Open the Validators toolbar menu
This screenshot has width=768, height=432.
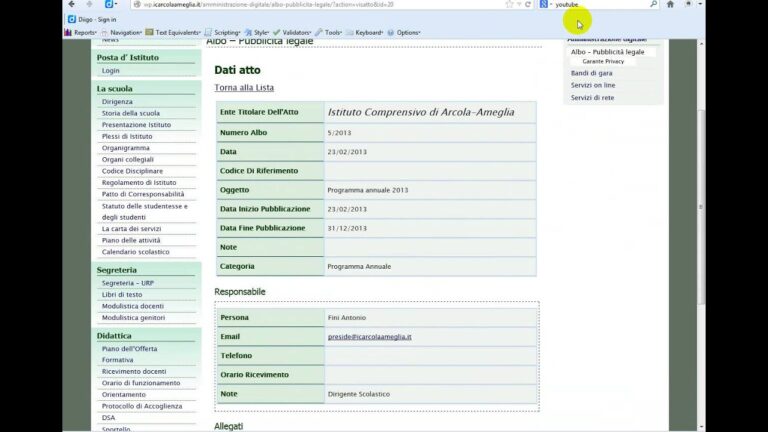coord(292,32)
